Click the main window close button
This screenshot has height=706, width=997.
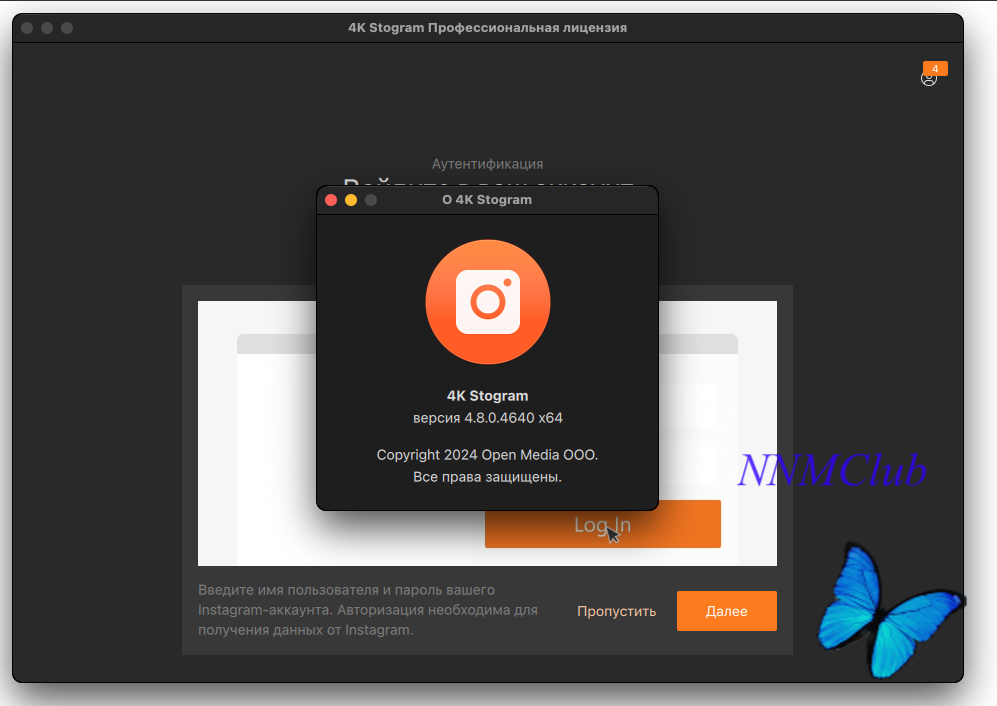(27, 28)
